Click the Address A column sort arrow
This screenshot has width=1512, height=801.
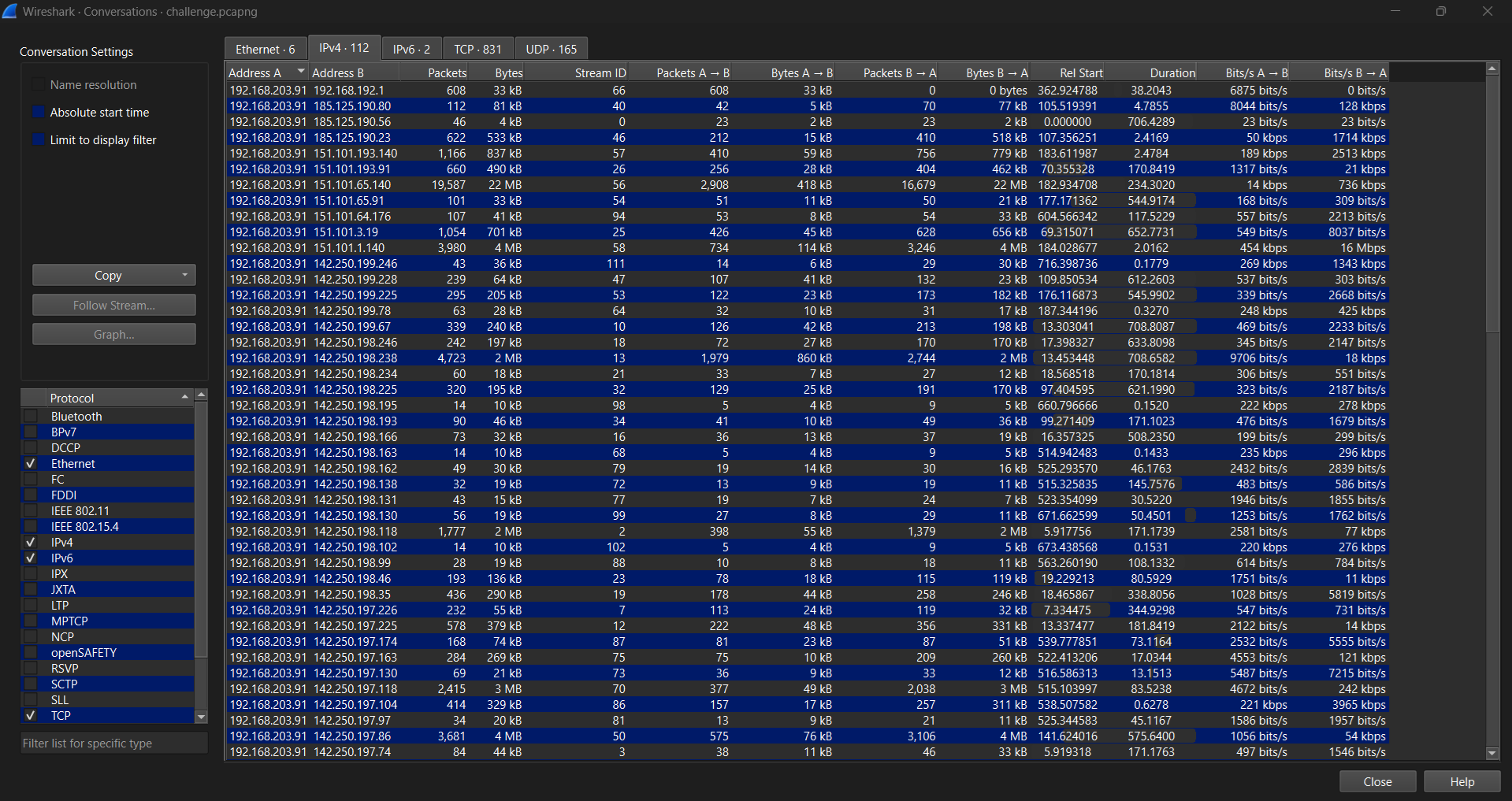(300, 72)
